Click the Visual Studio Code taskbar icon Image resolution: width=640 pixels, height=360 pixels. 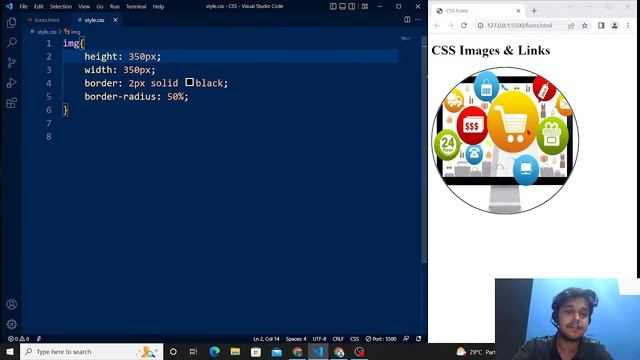[318, 351]
